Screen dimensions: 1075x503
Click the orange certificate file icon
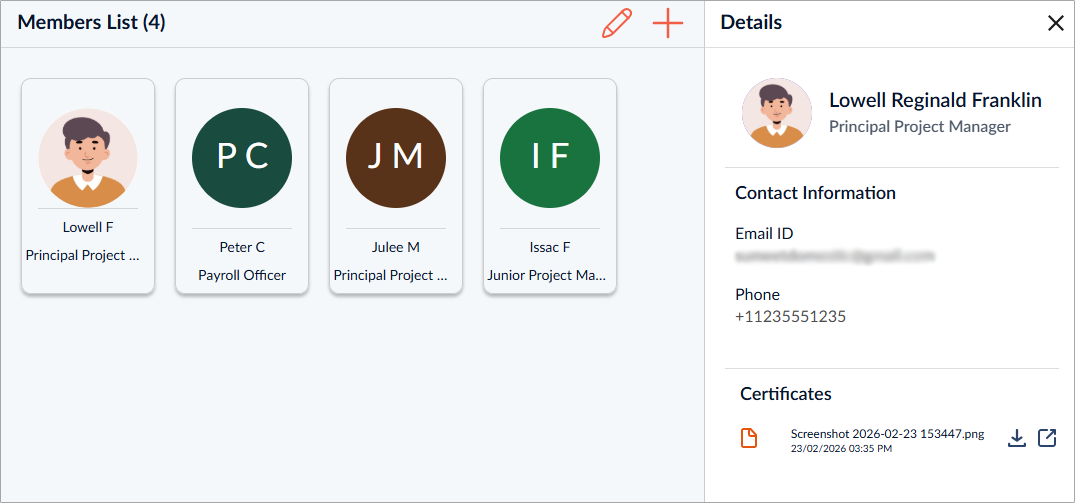749,438
